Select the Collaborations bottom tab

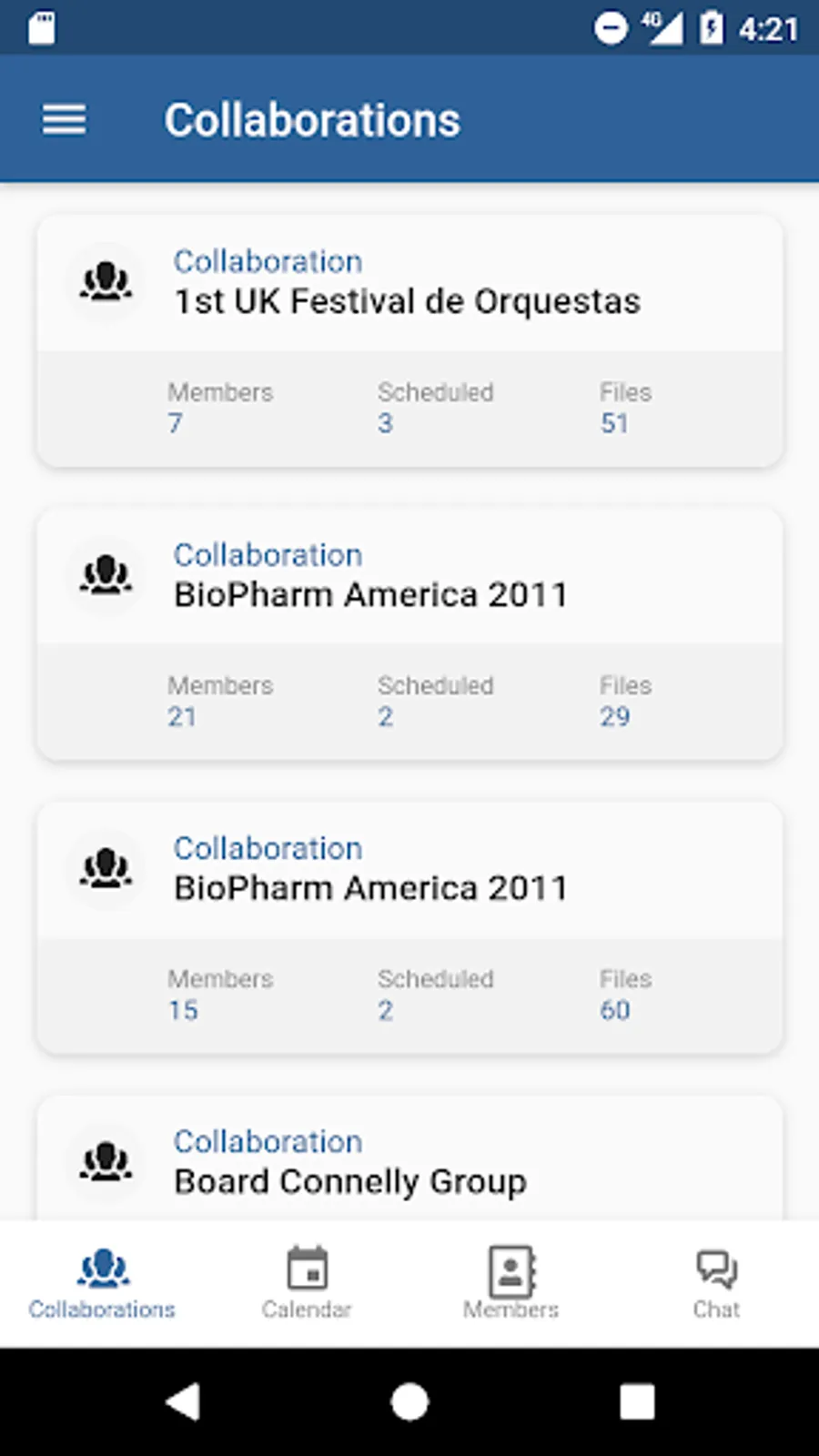tap(102, 1283)
